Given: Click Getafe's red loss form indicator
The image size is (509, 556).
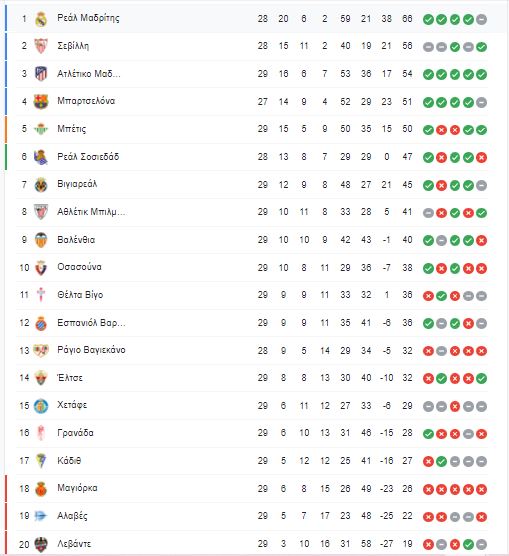Looking at the screenshot, I should pyautogui.click(x=455, y=406).
